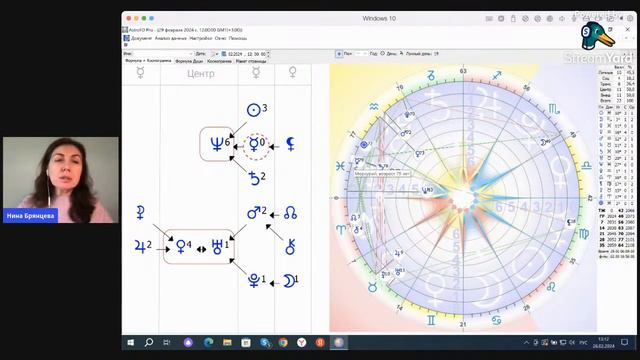
Task: Click the North Node symbol in formula
Action: pos(290,213)
